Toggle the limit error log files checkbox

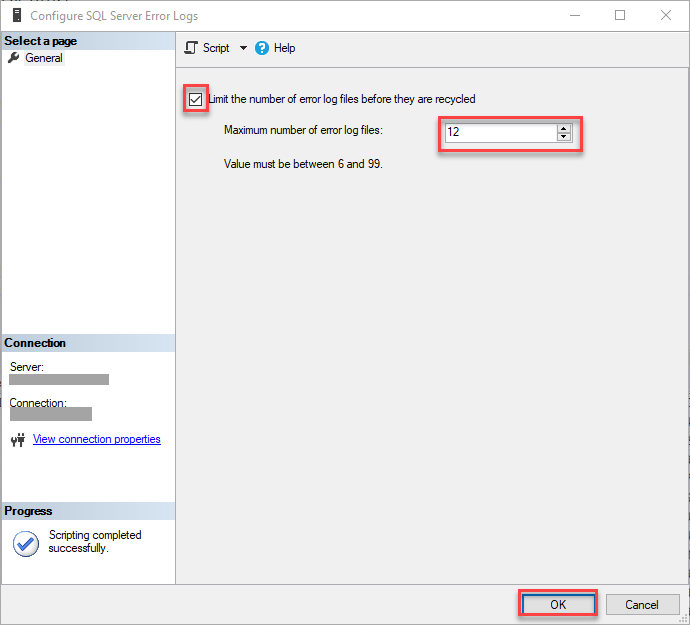pos(195,99)
